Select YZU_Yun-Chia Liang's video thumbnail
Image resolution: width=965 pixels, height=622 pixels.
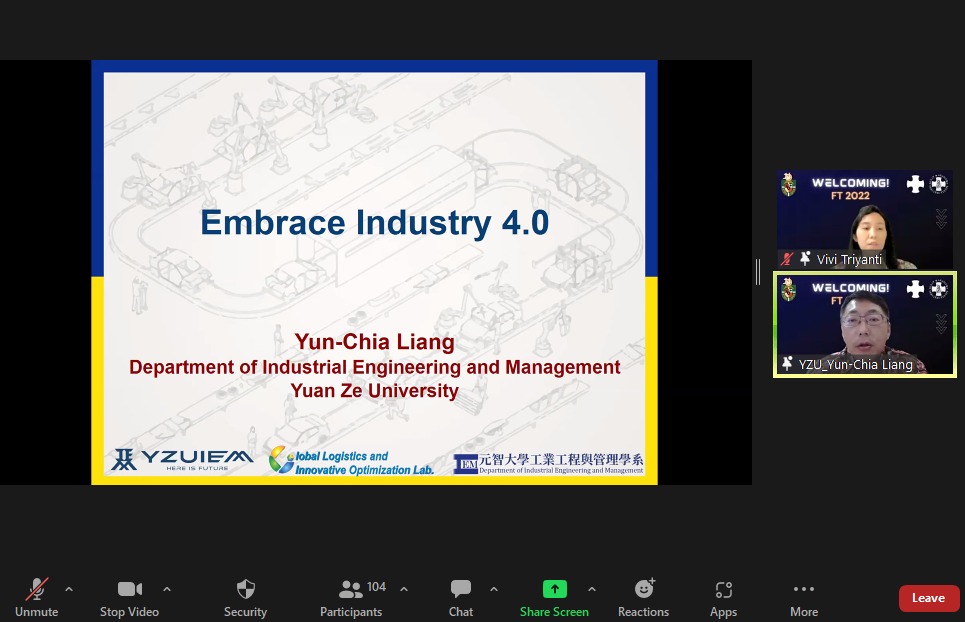865,324
